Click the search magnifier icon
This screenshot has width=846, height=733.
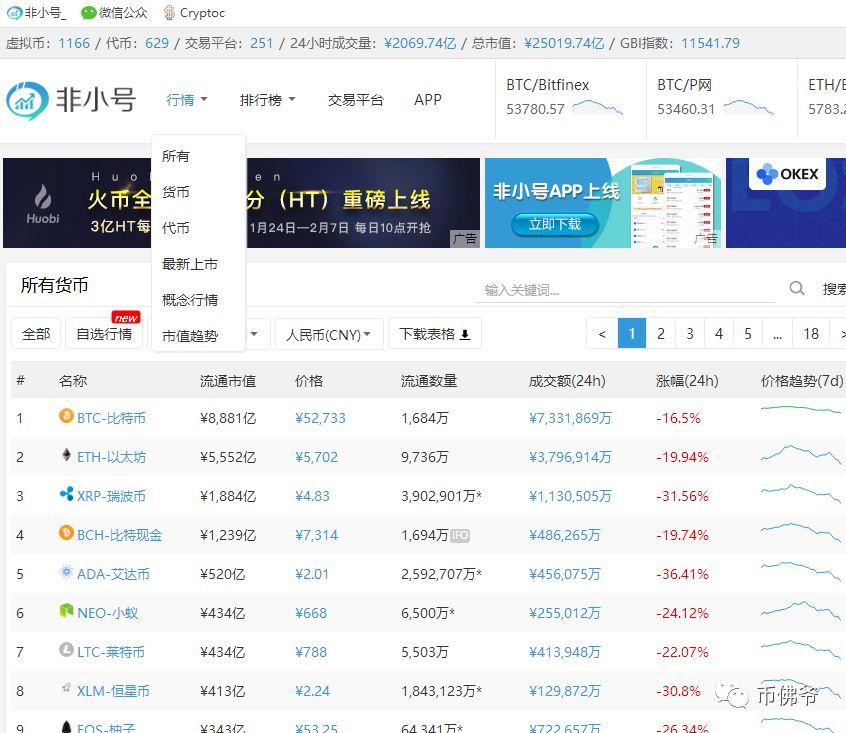(x=796, y=288)
